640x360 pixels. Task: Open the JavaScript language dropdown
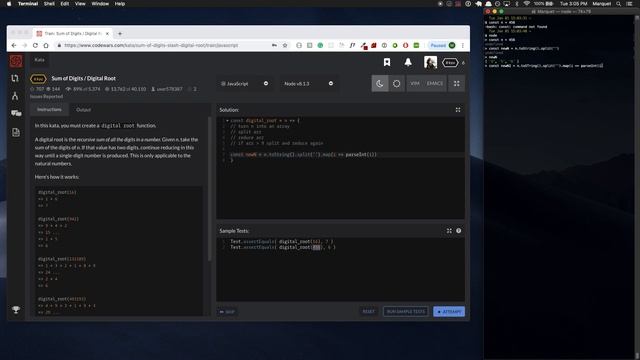click(x=244, y=84)
